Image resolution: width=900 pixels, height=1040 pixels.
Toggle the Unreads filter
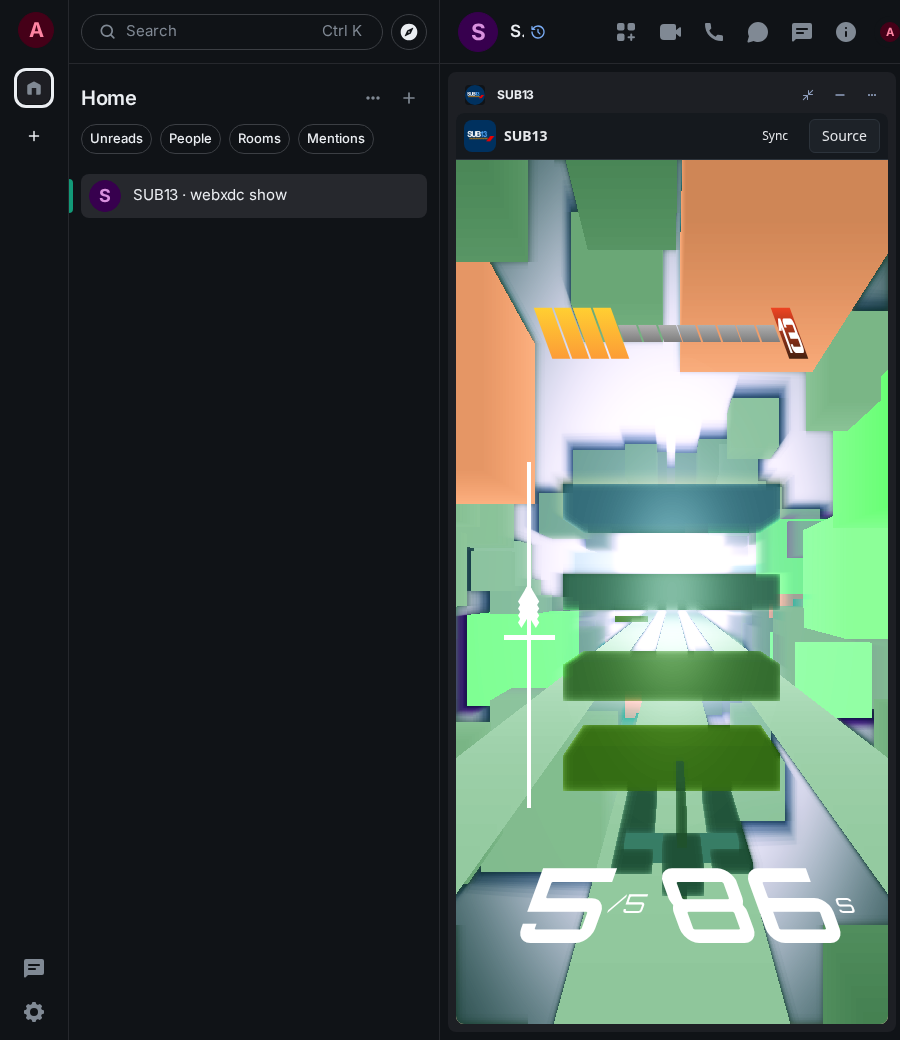(x=116, y=139)
